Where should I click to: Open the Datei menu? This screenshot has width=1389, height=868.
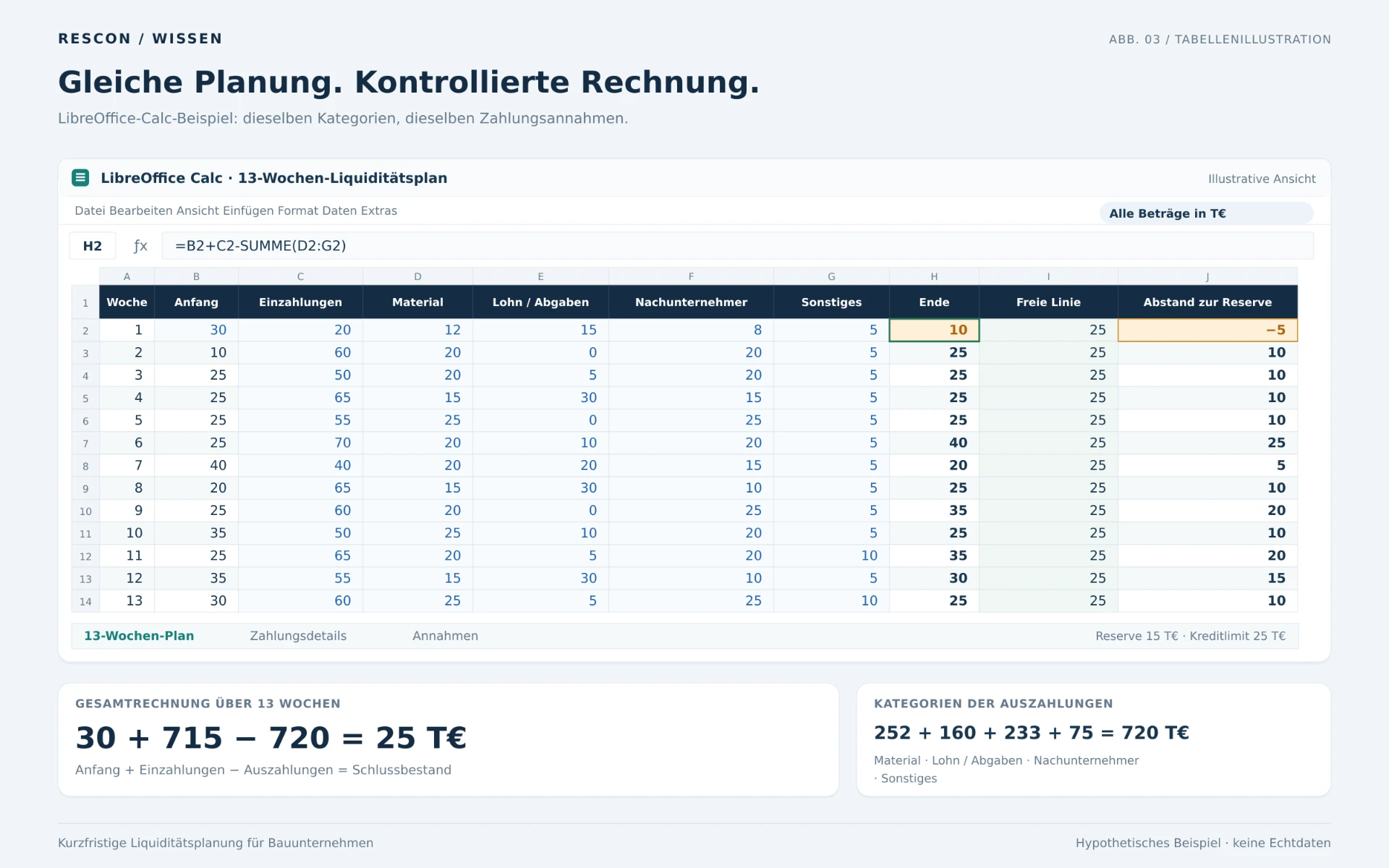(90, 211)
